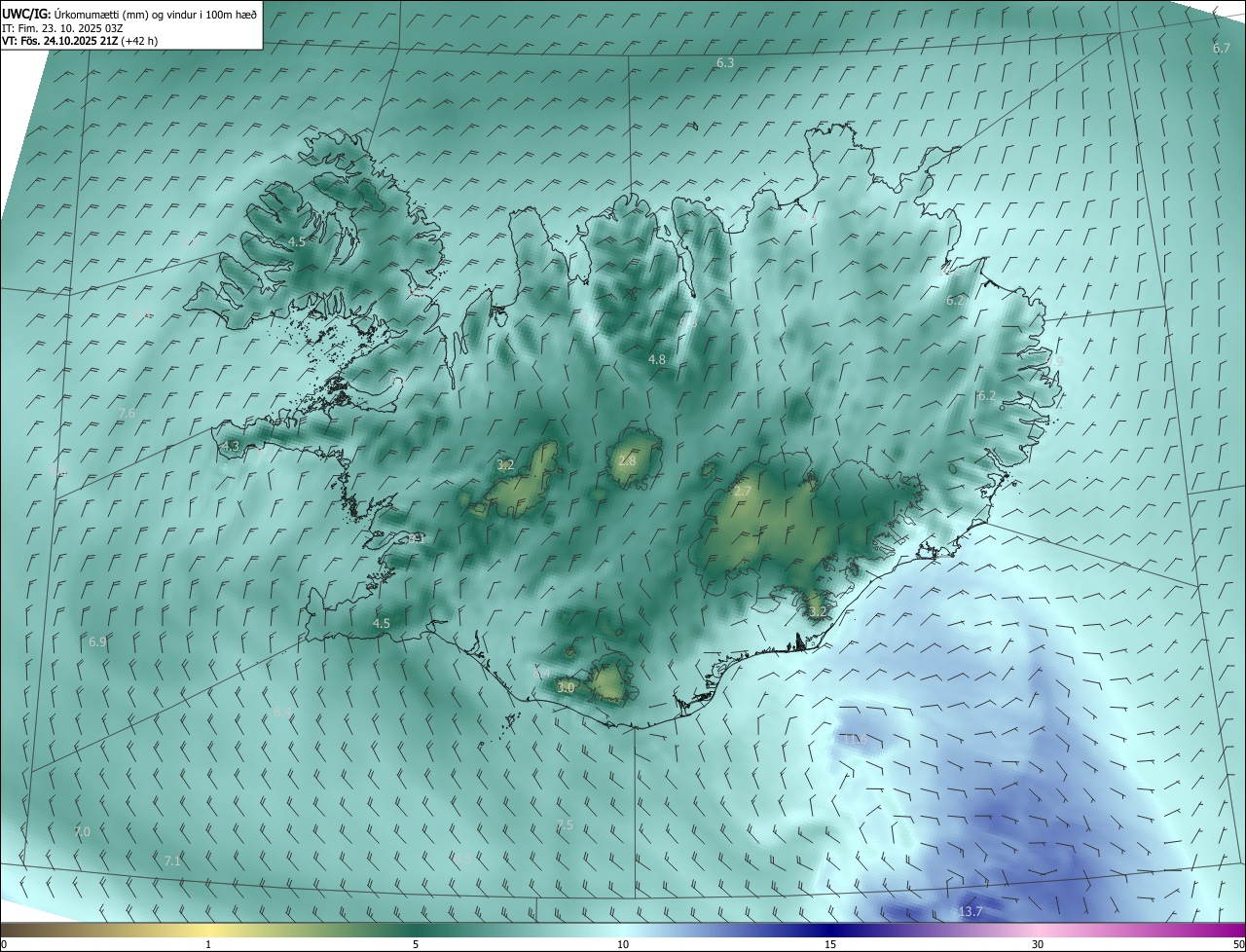
Task: Click the 2.7 value on the large glacier
Action: [x=742, y=492]
